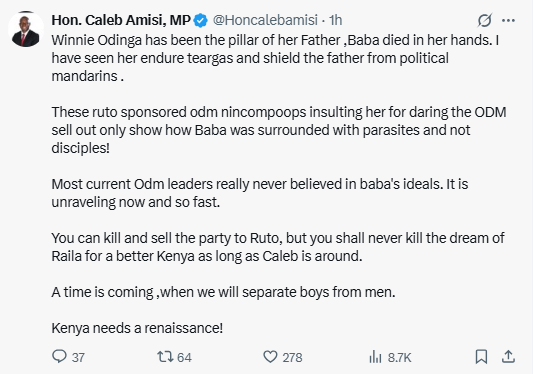Click the reply count 37
This screenshot has height=374, width=534.
coord(78,358)
